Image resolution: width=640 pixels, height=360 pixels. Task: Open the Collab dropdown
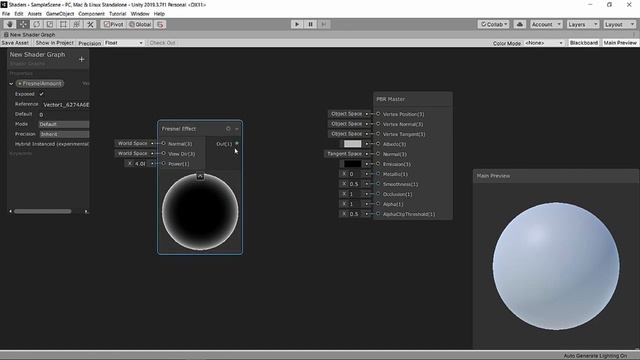tap(493, 24)
